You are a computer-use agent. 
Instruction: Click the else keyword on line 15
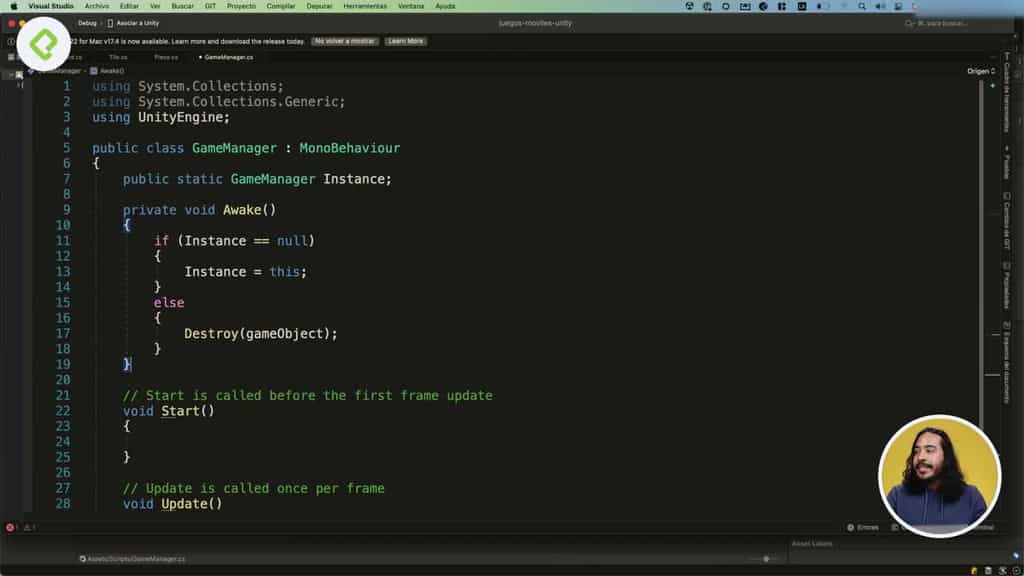coord(168,303)
